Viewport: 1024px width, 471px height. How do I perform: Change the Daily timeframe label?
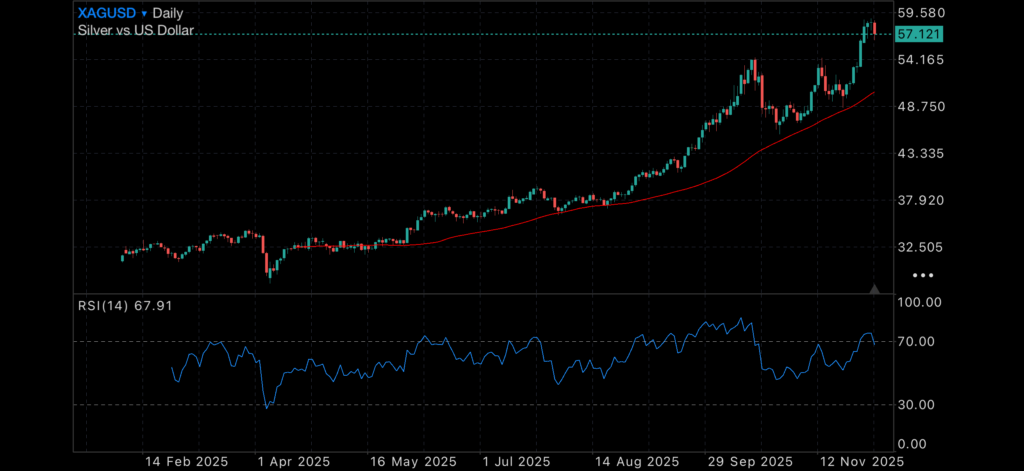[x=174, y=14]
